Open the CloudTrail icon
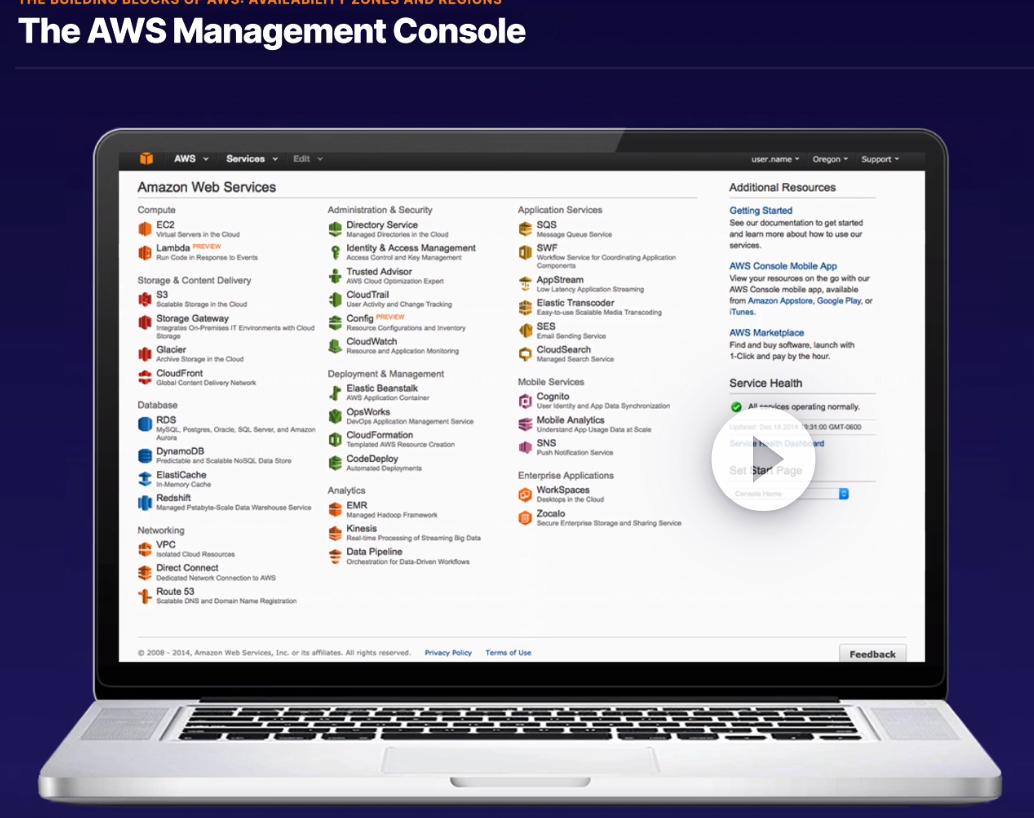The image size is (1034, 818). click(335, 299)
